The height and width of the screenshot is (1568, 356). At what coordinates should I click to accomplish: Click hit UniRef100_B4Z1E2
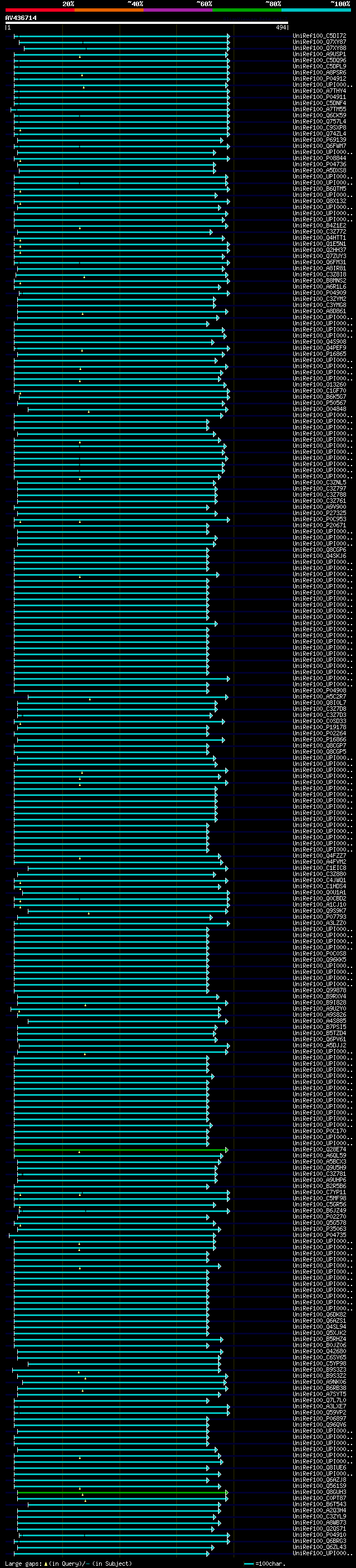click(319, 225)
